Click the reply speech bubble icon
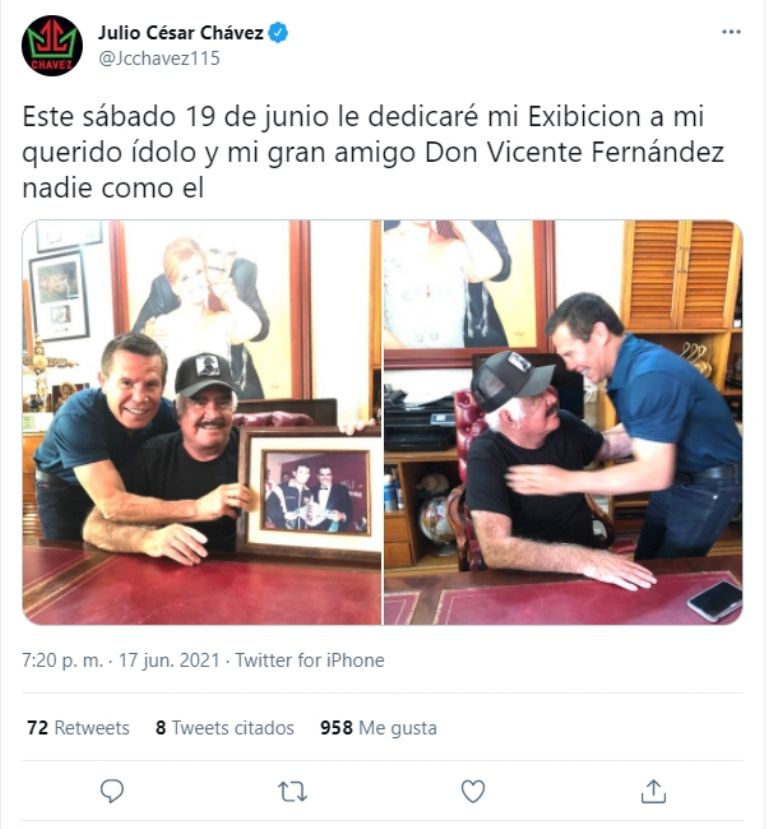 click(112, 791)
